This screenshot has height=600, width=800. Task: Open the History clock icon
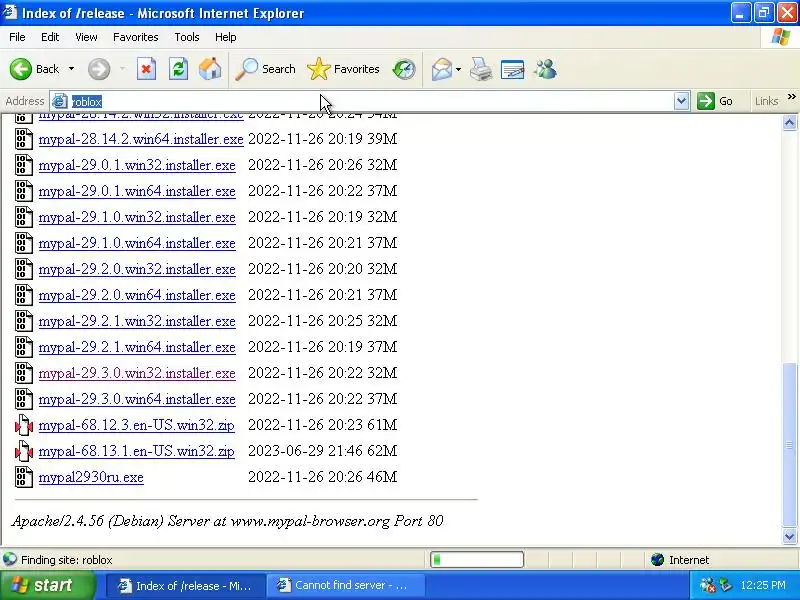tap(404, 69)
